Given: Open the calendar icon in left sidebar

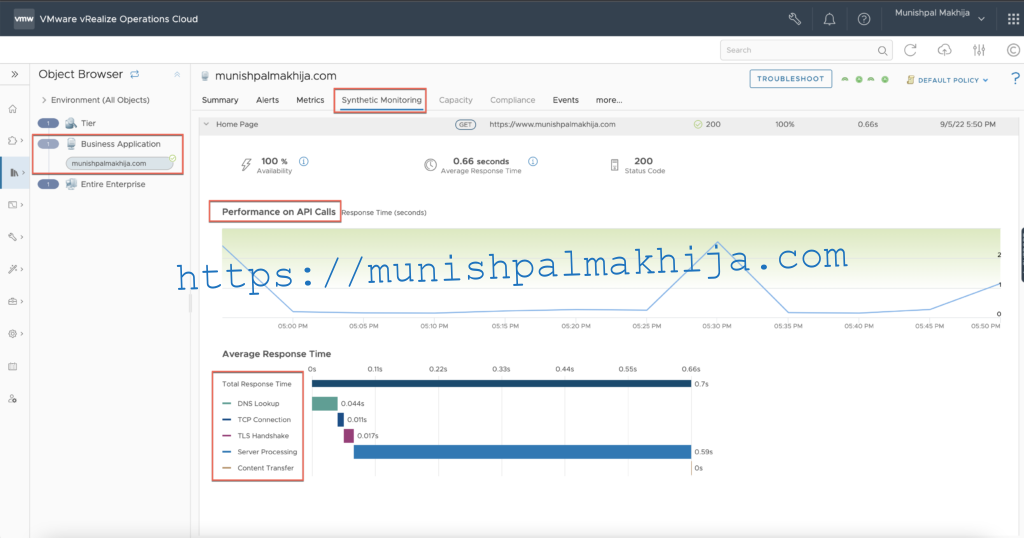Looking at the screenshot, I should (x=12, y=366).
